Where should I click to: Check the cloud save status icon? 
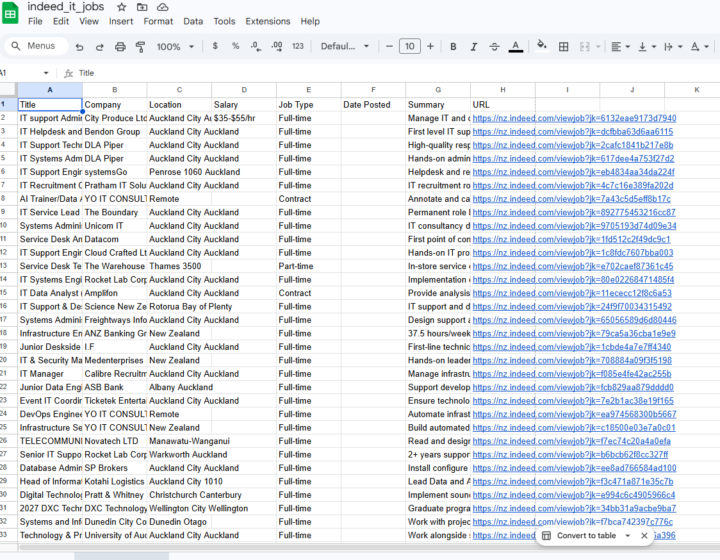pyautogui.click(x=163, y=7)
